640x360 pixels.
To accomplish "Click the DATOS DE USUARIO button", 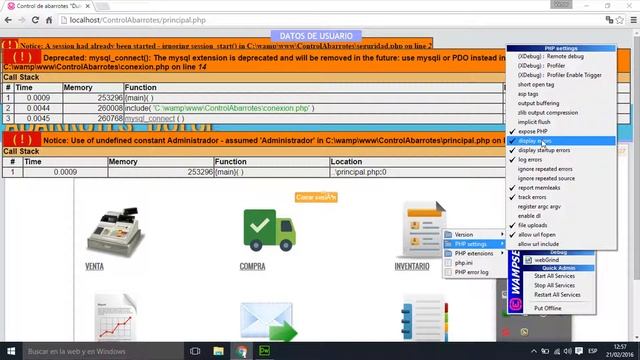I will (x=316, y=36).
